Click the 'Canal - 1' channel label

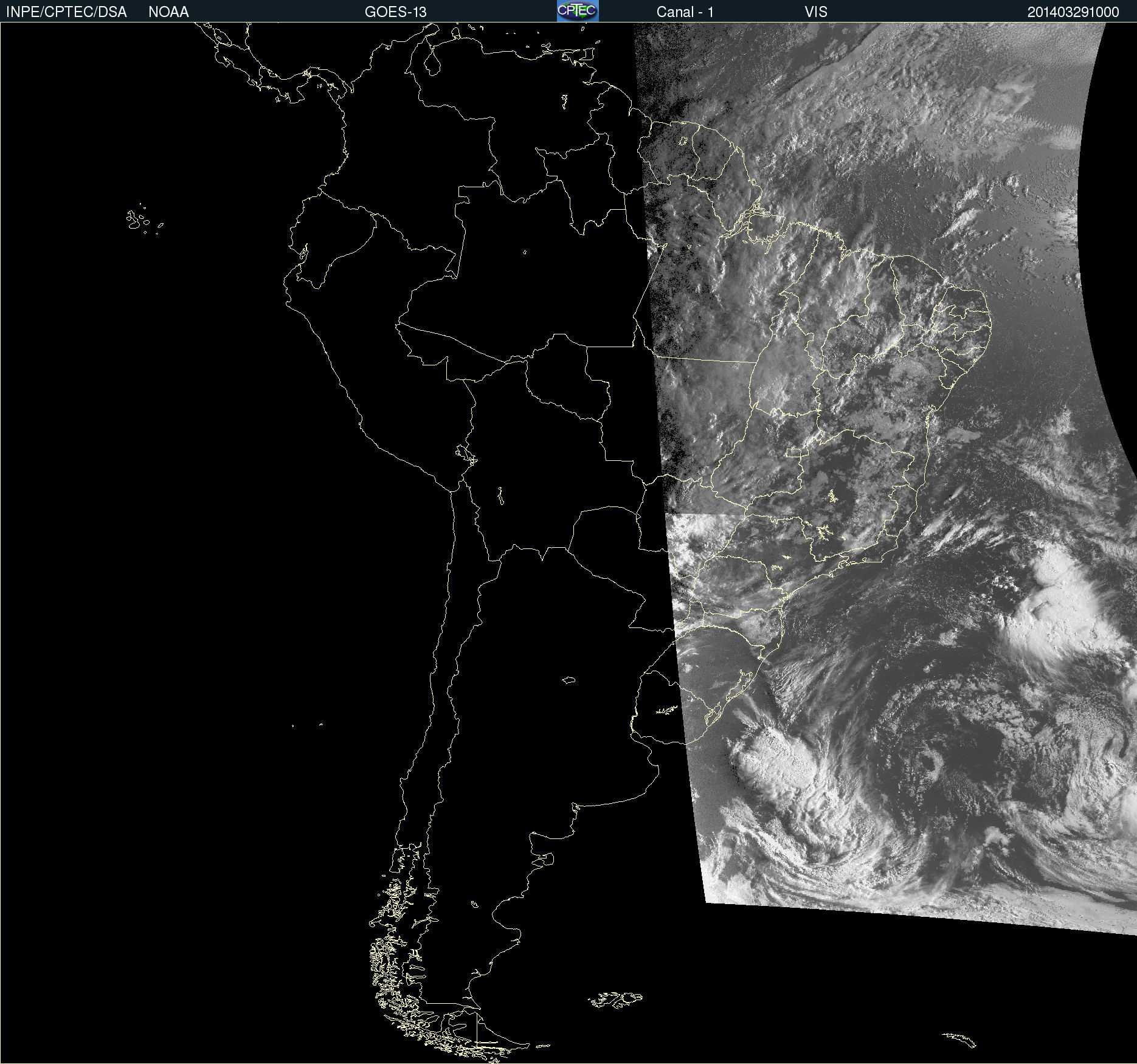[685, 12]
